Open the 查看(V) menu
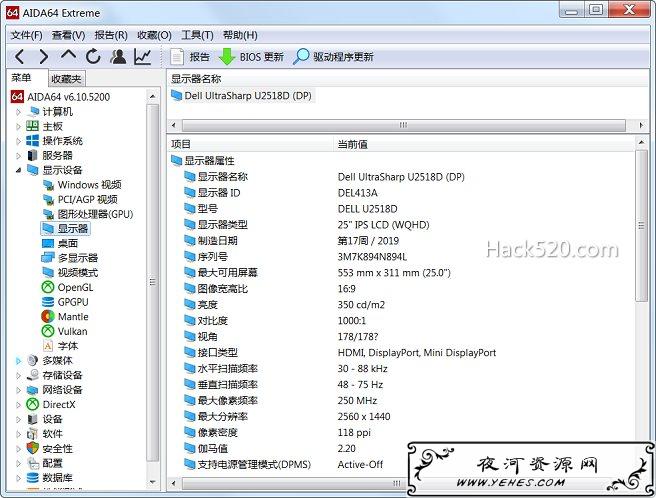The height and width of the screenshot is (498, 656). (68, 35)
